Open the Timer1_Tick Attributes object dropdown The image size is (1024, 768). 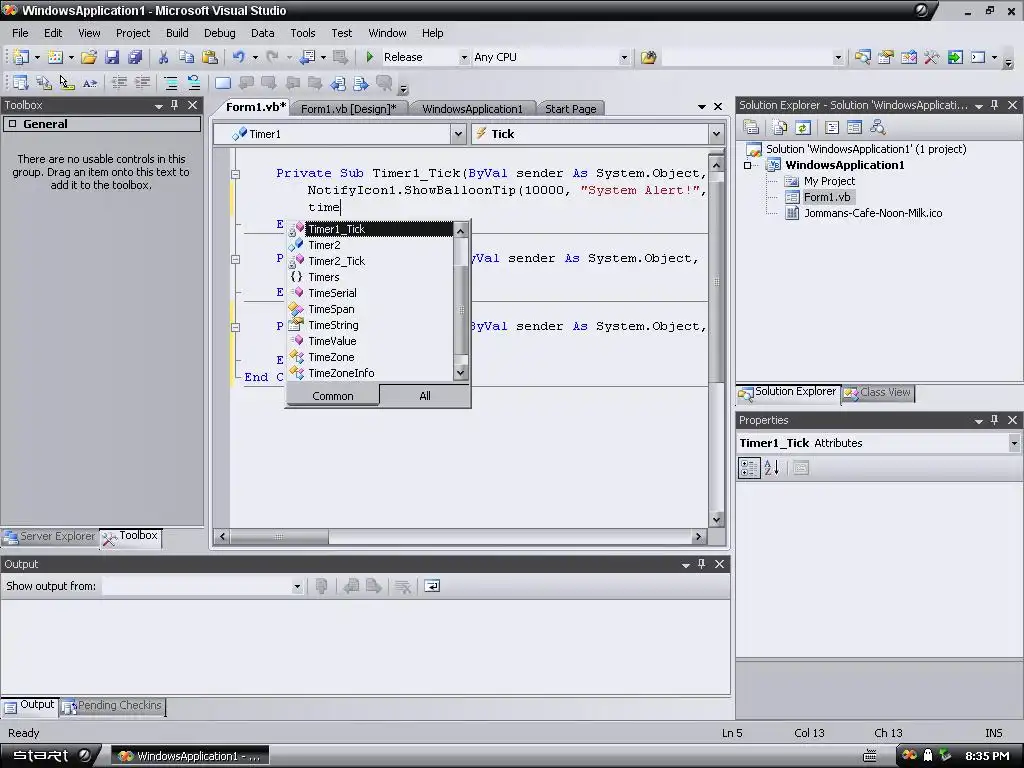coord(1014,443)
